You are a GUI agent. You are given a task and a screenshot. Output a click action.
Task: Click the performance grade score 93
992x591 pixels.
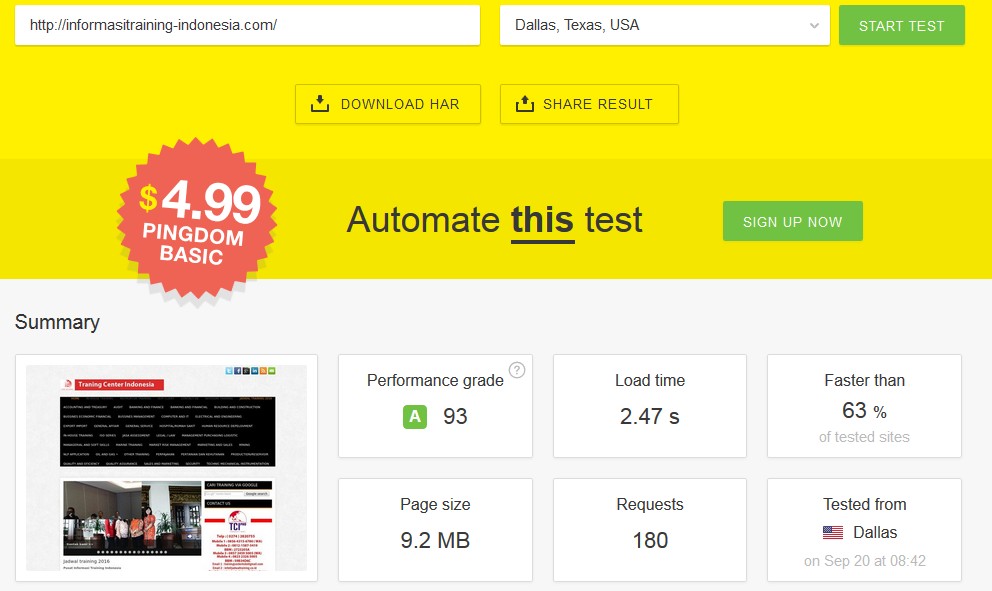(x=455, y=416)
